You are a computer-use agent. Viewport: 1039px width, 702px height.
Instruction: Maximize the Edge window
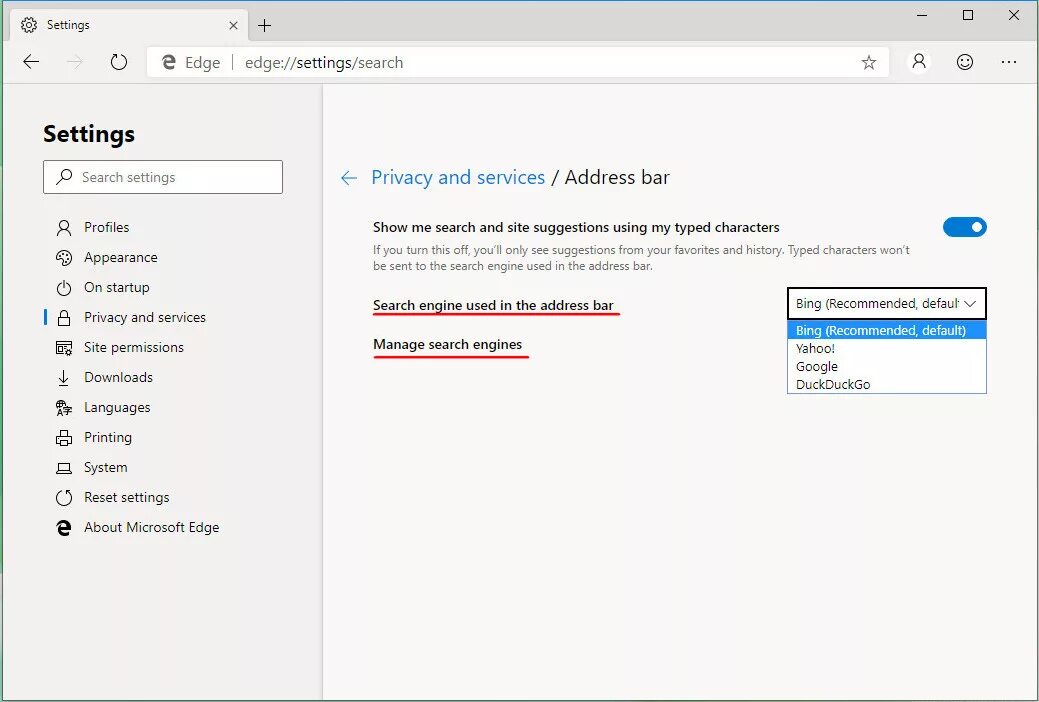click(x=968, y=15)
